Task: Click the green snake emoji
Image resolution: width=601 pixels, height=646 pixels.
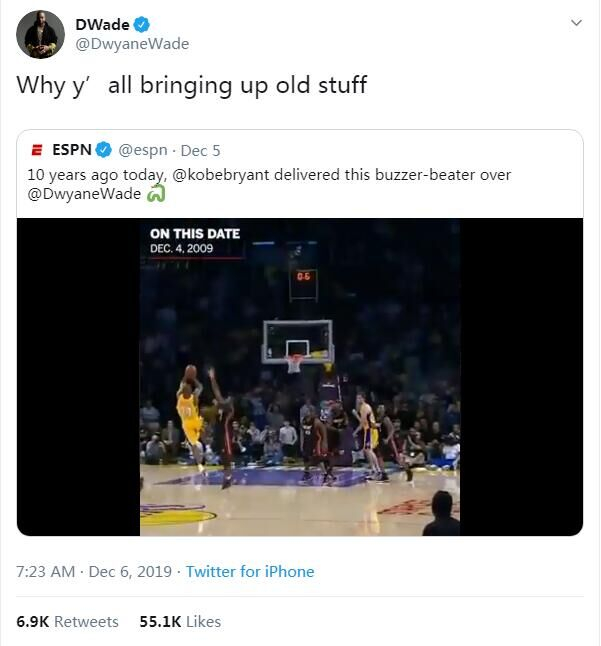Action: [155, 194]
